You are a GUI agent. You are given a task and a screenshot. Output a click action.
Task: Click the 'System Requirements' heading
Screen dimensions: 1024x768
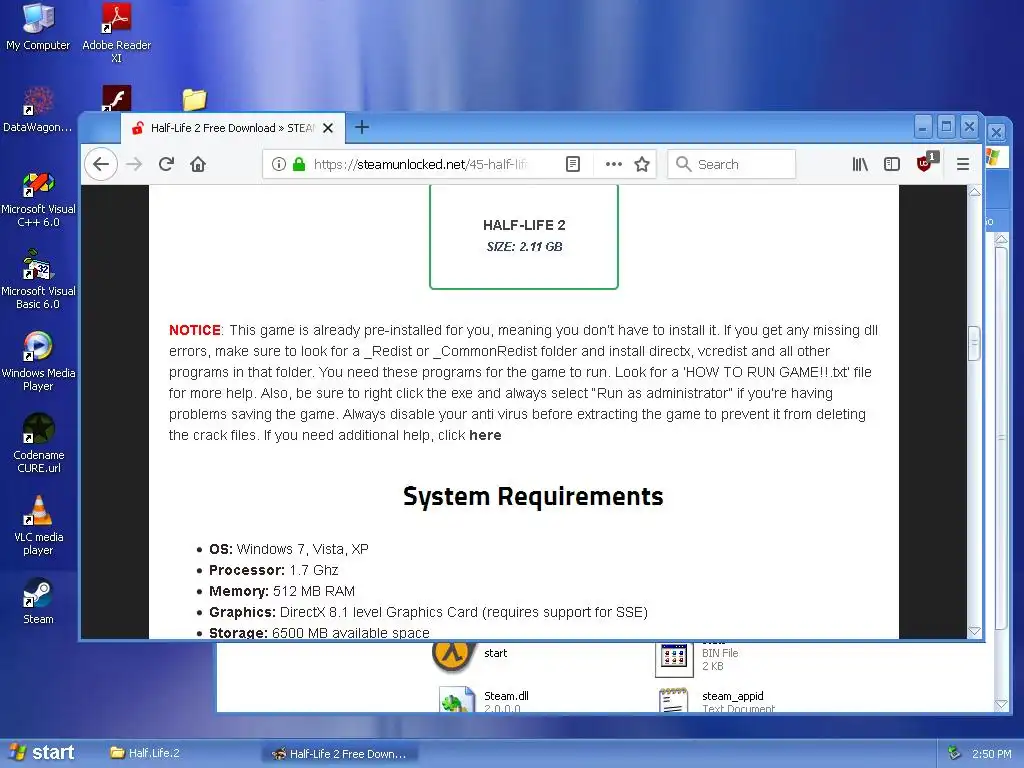coord(533,496)
